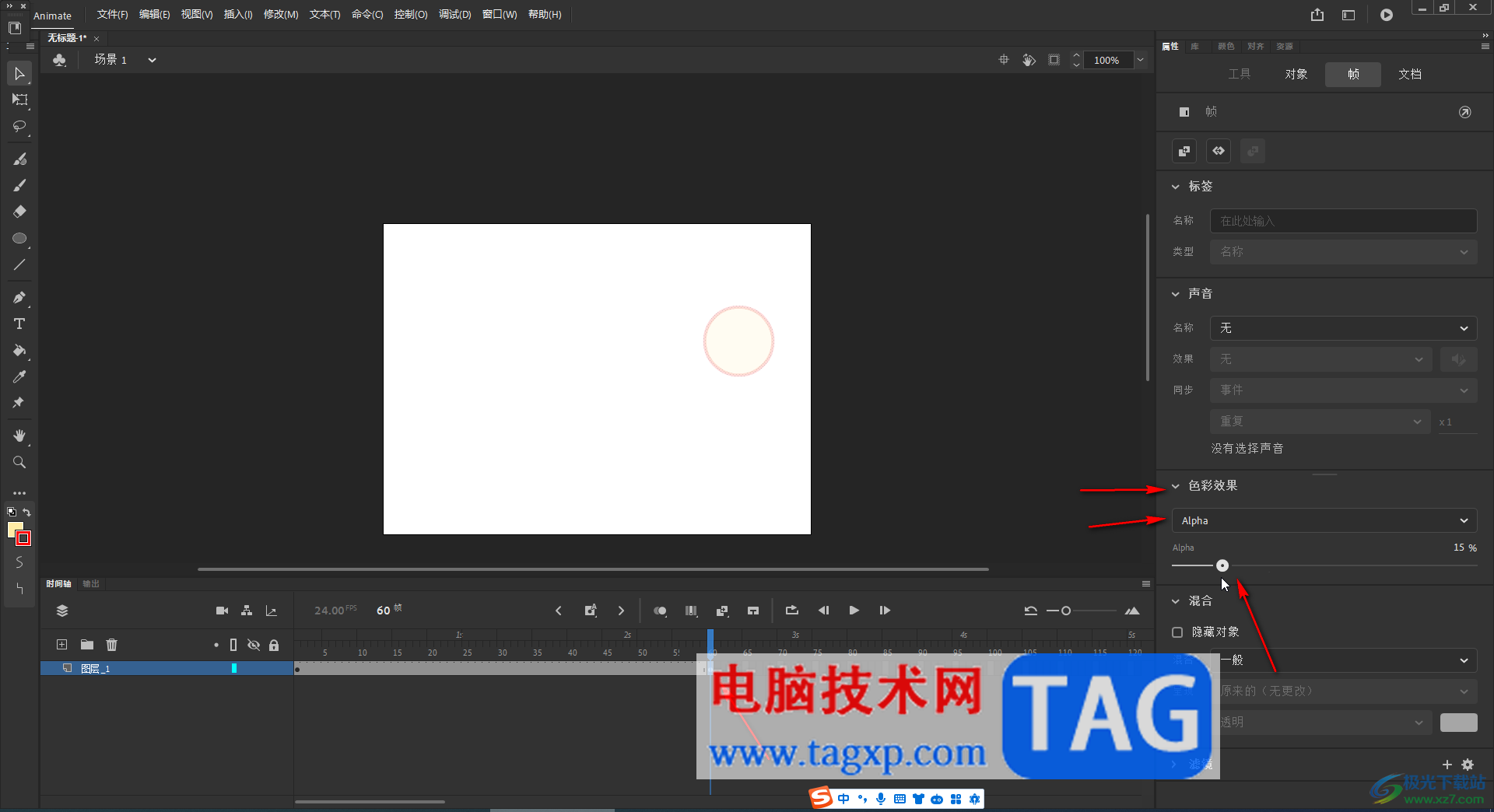Select the Eyedropper tool

point(19,376)
